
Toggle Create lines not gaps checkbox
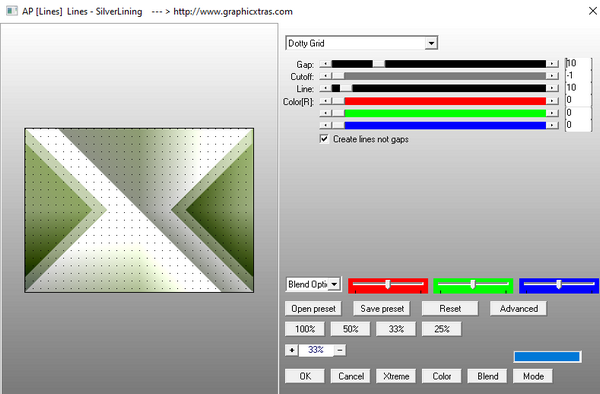click(324, 138)
